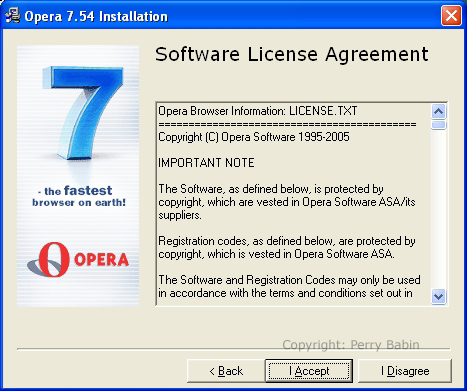Click 'Copyright (C) Opera Software 1995-2005' line
The height and width of the screenshot is (391, 467).
254,137
